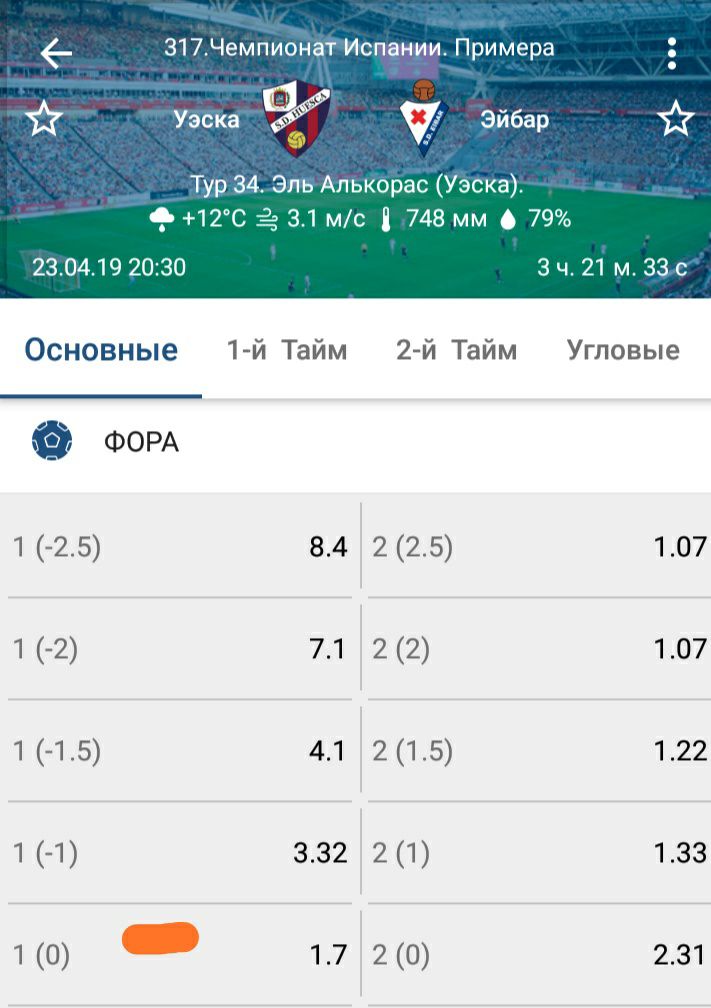Favorite Эйбар with the right star

pyautogui.click(x=675, y=120)
